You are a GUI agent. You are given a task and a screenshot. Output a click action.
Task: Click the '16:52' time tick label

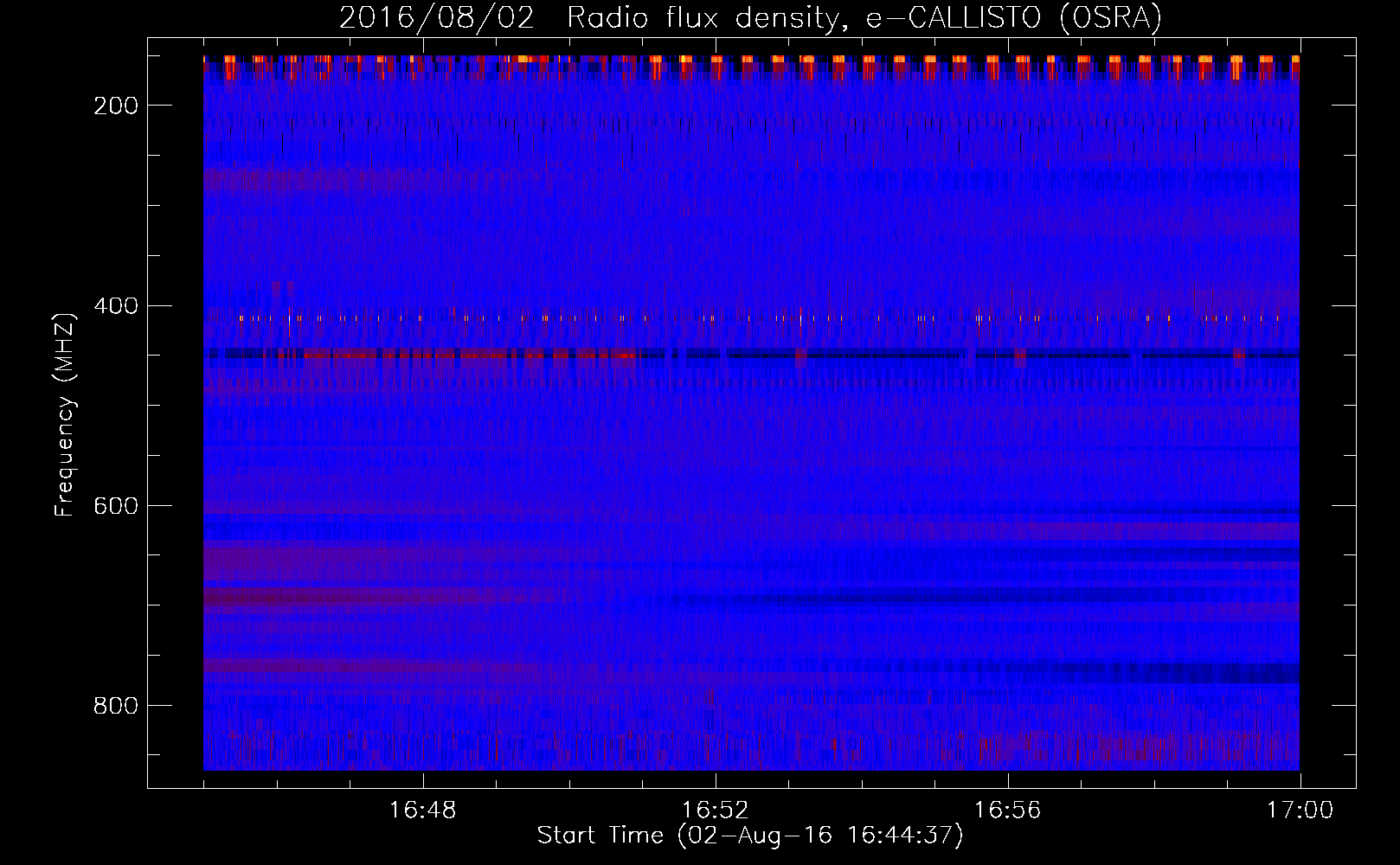(715, 811)
